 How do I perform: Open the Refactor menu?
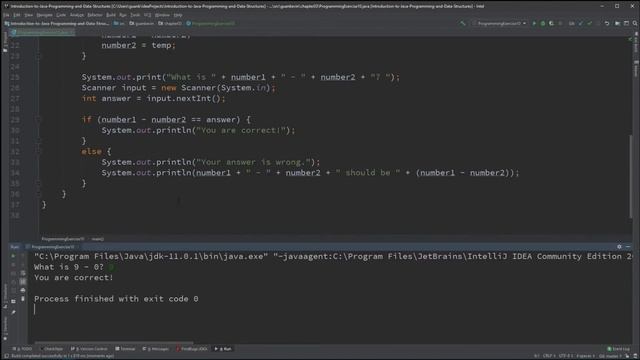pos(95,15)
